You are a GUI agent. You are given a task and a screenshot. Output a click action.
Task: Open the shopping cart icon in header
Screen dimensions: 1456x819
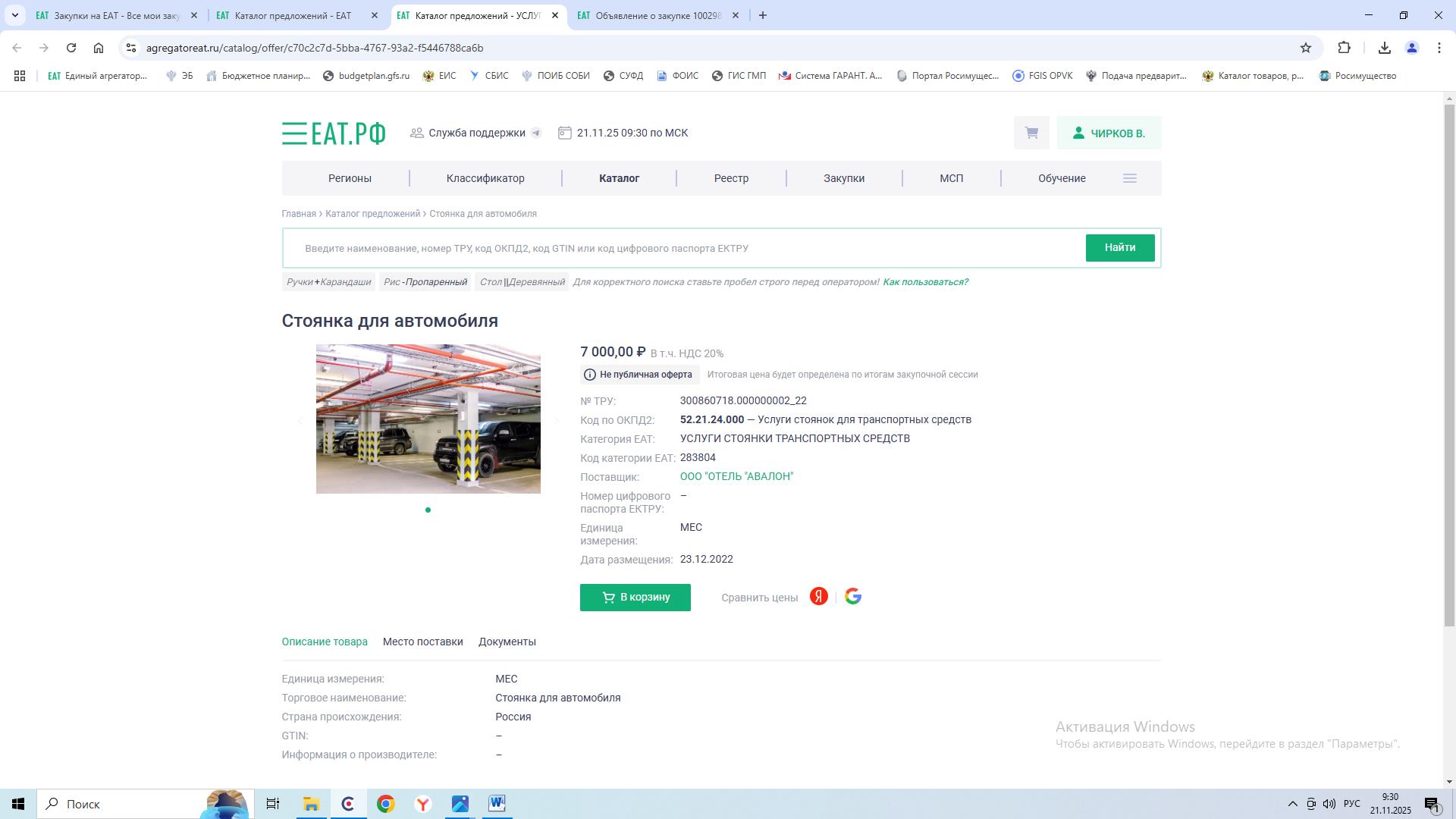(1031, 133)
